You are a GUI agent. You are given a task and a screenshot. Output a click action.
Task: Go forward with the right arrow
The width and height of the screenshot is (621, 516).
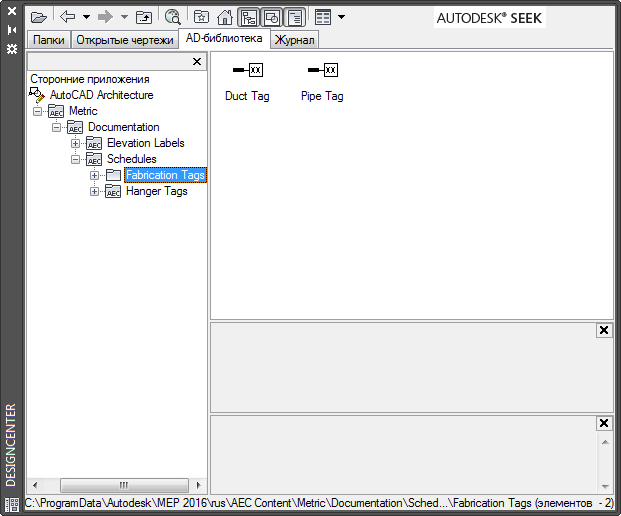tap(105, 17)
